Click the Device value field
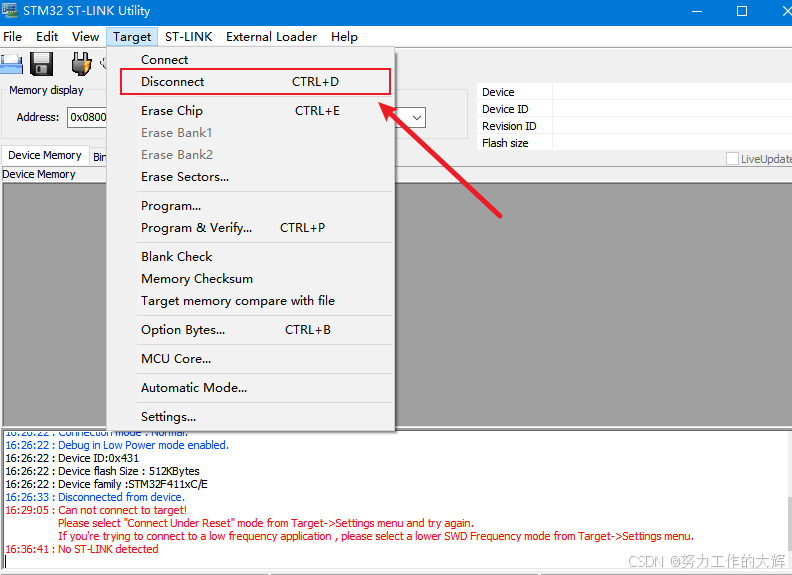The width and height of the screenshot is (792, 575). click(x=672, y=92)
